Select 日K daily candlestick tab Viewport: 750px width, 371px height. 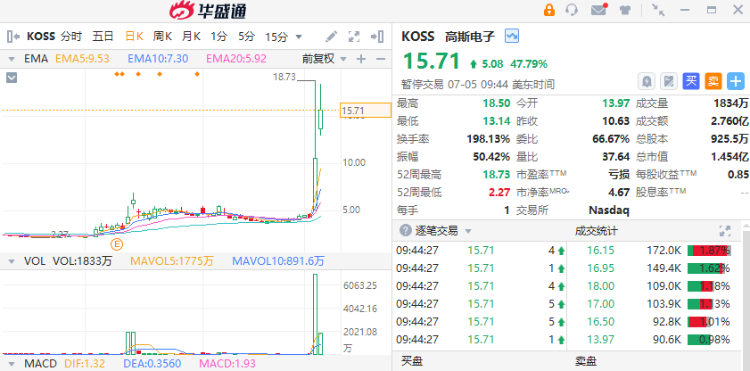click(134, 36)
